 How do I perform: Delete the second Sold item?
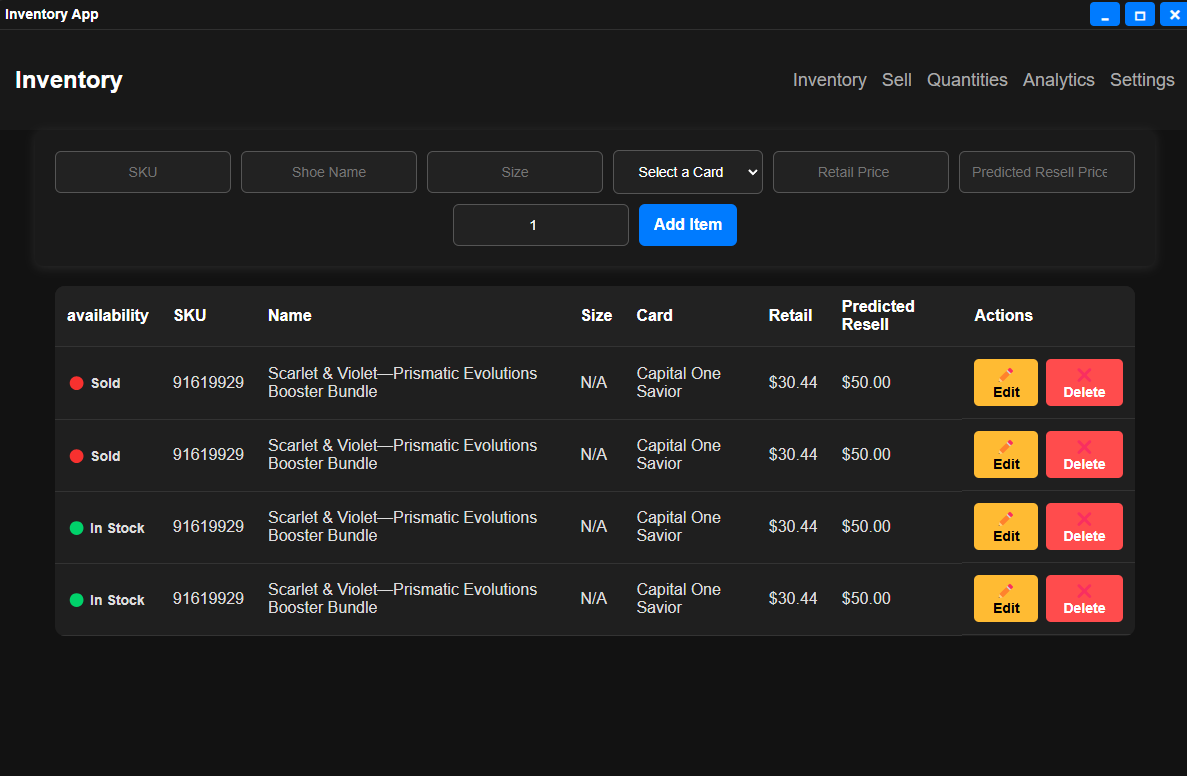1084,454
